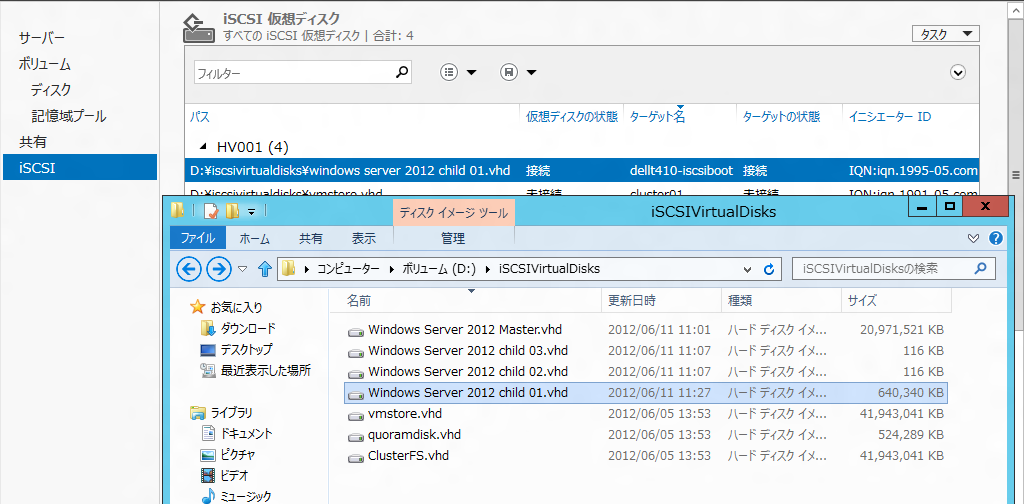Click ボリューム (D:) in the address path
Screen dimensions: 1024x504
tap(440, 268)
